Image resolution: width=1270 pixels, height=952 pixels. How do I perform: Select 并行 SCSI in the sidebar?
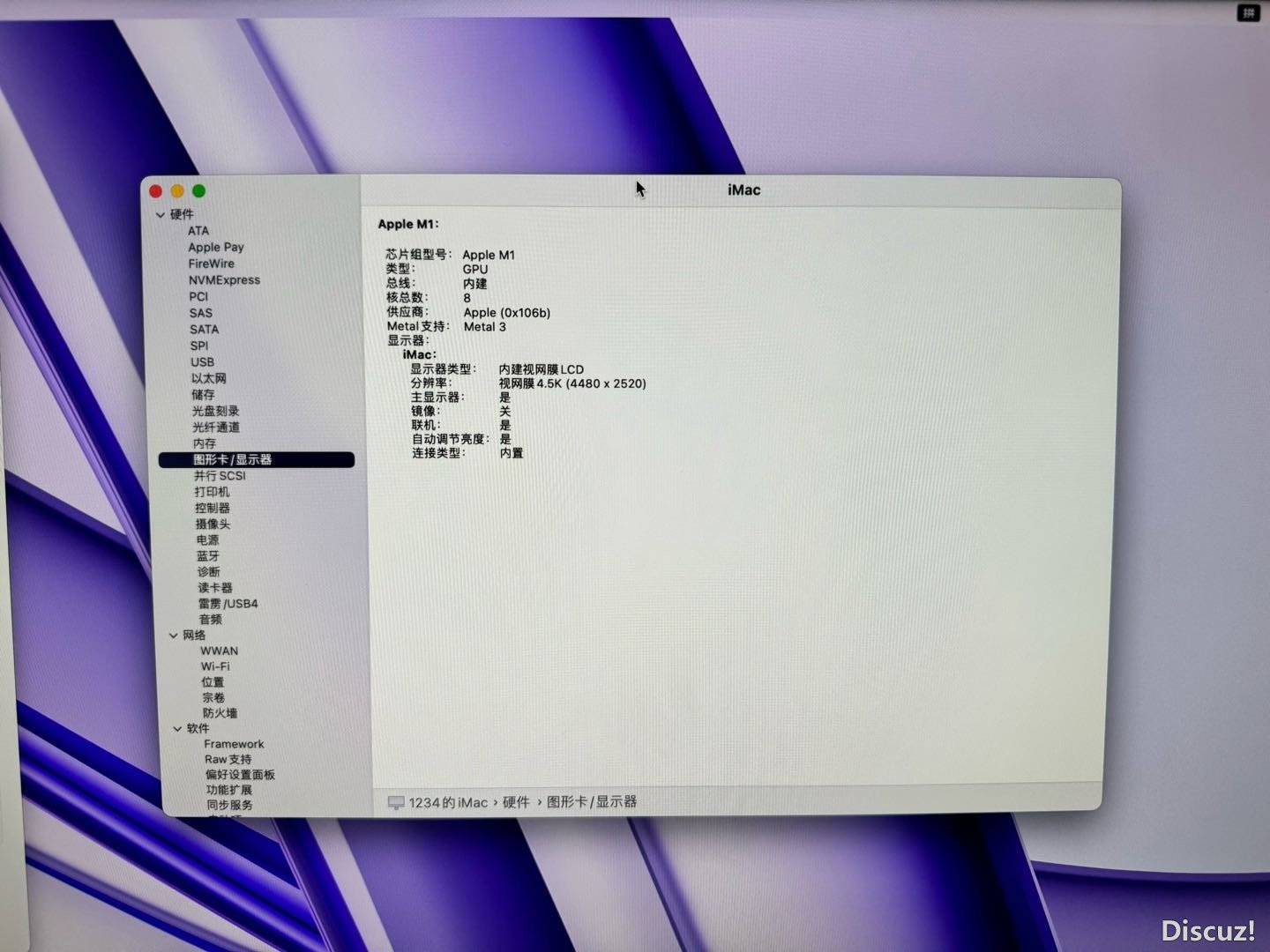[x=220, y=476]
